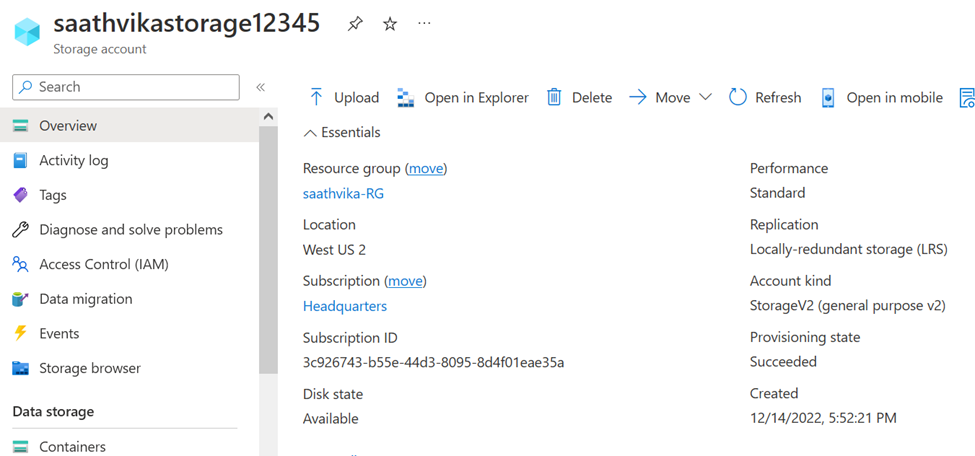Click StorageV2 (general purpose v2) text

(x=848, y=306)
